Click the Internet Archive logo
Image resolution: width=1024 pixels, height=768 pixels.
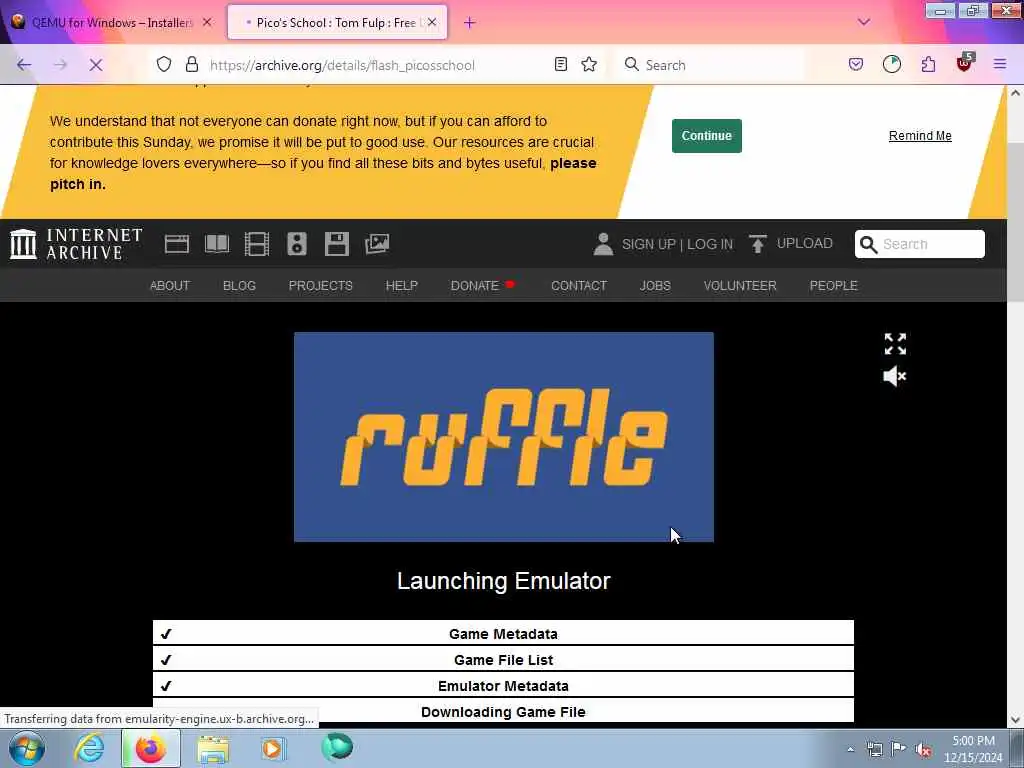[x=76, y=244]
